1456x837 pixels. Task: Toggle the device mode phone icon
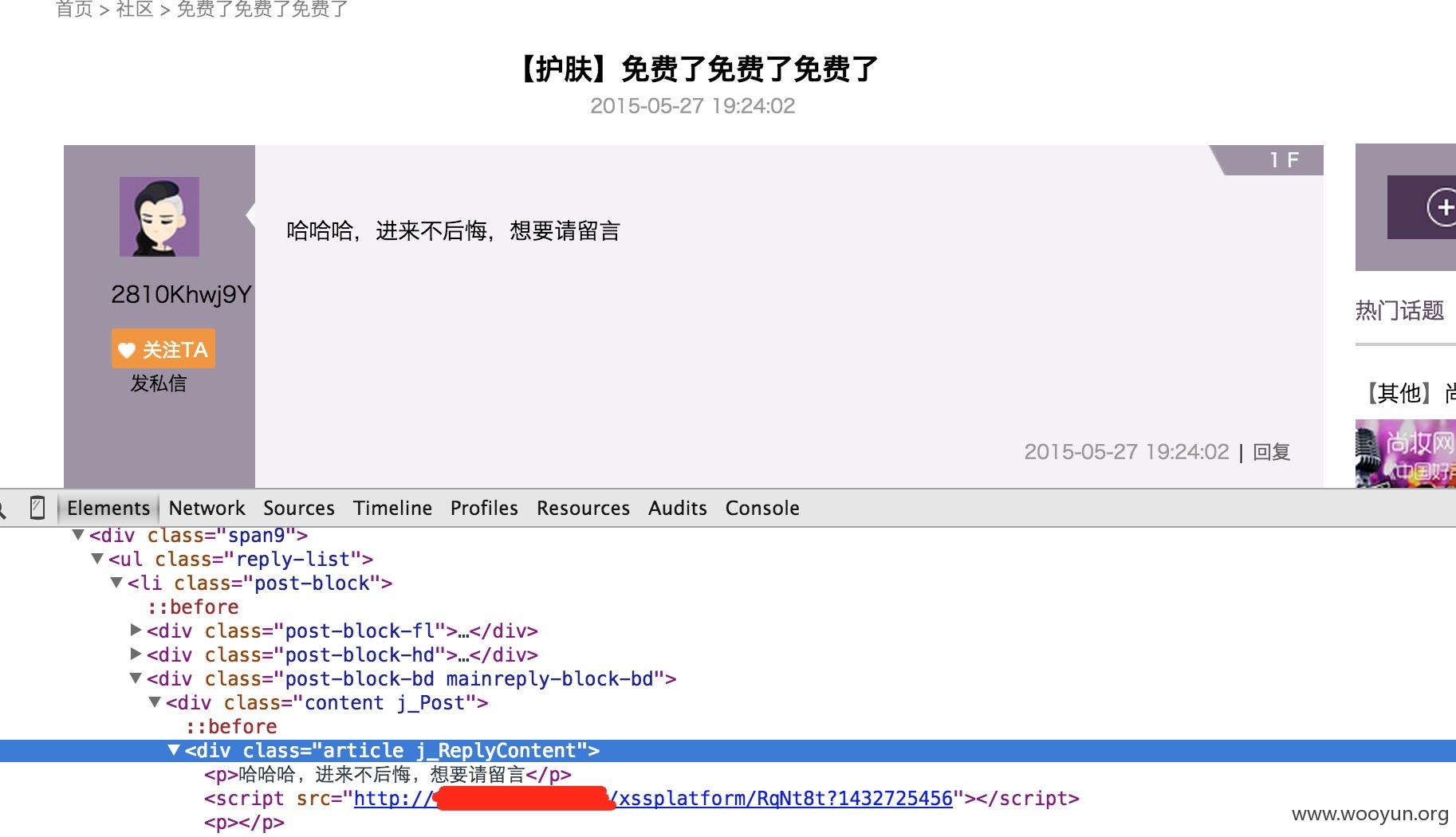[x=37, y=508]
